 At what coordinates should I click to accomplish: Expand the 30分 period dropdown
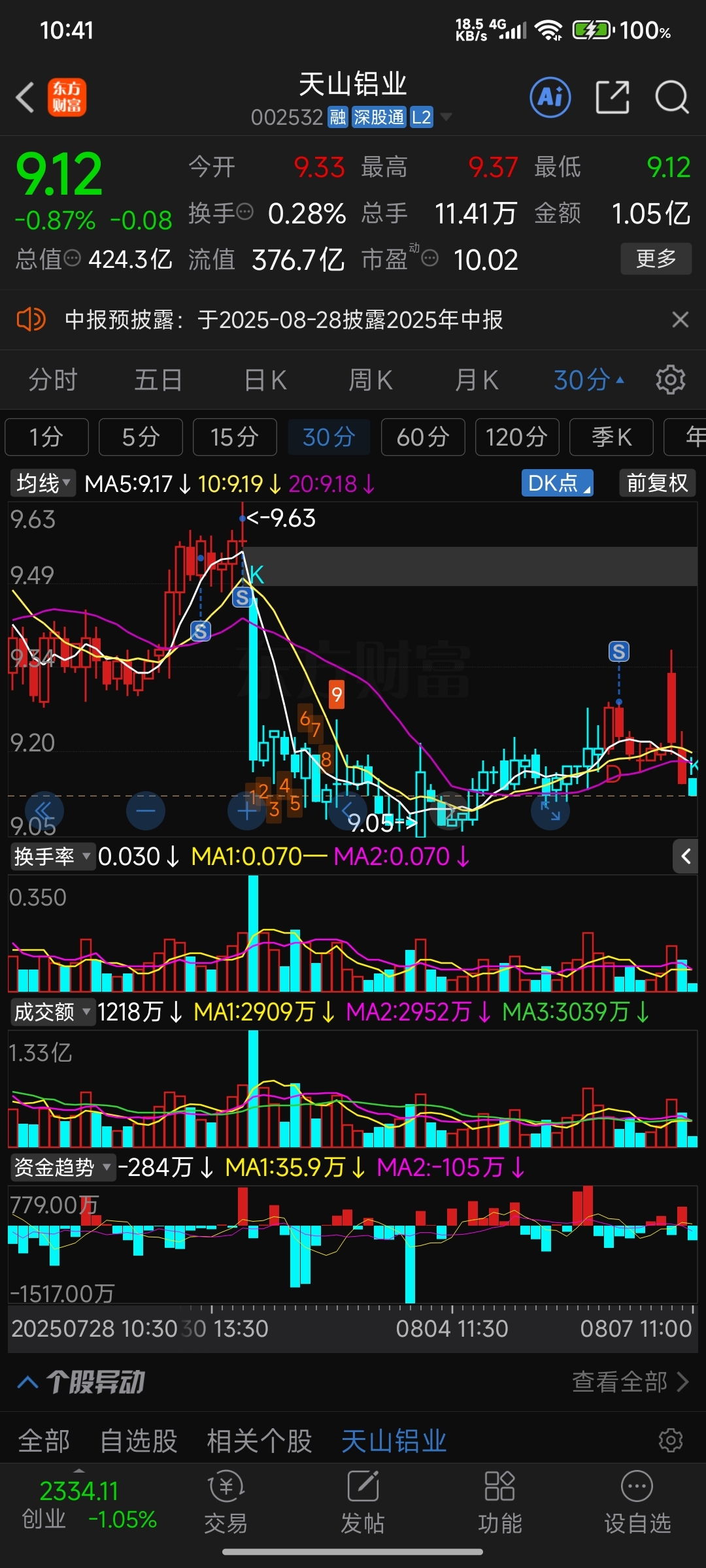point(588,380)
